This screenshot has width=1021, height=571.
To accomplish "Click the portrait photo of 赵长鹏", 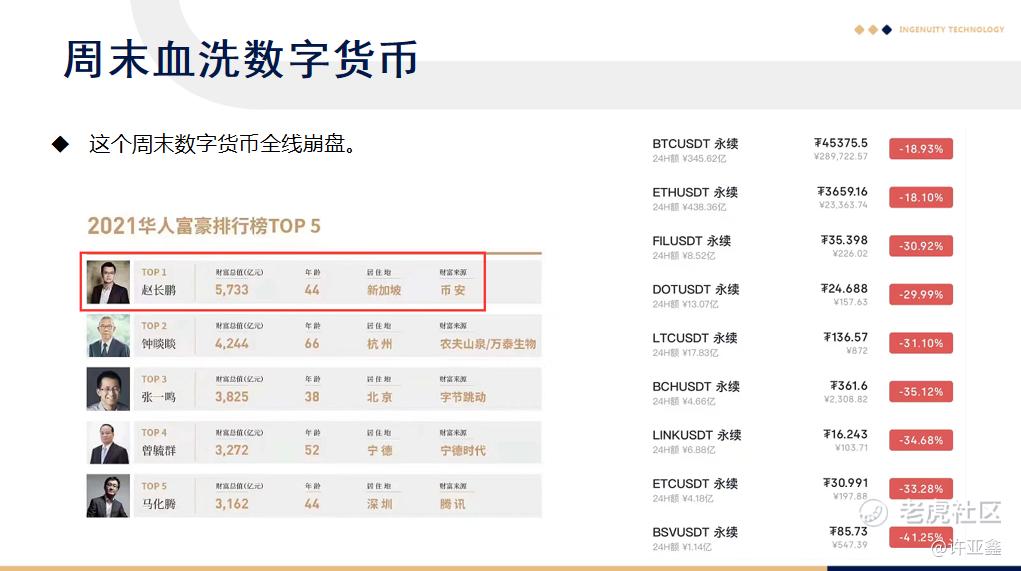I will click(x=108, y=282).
